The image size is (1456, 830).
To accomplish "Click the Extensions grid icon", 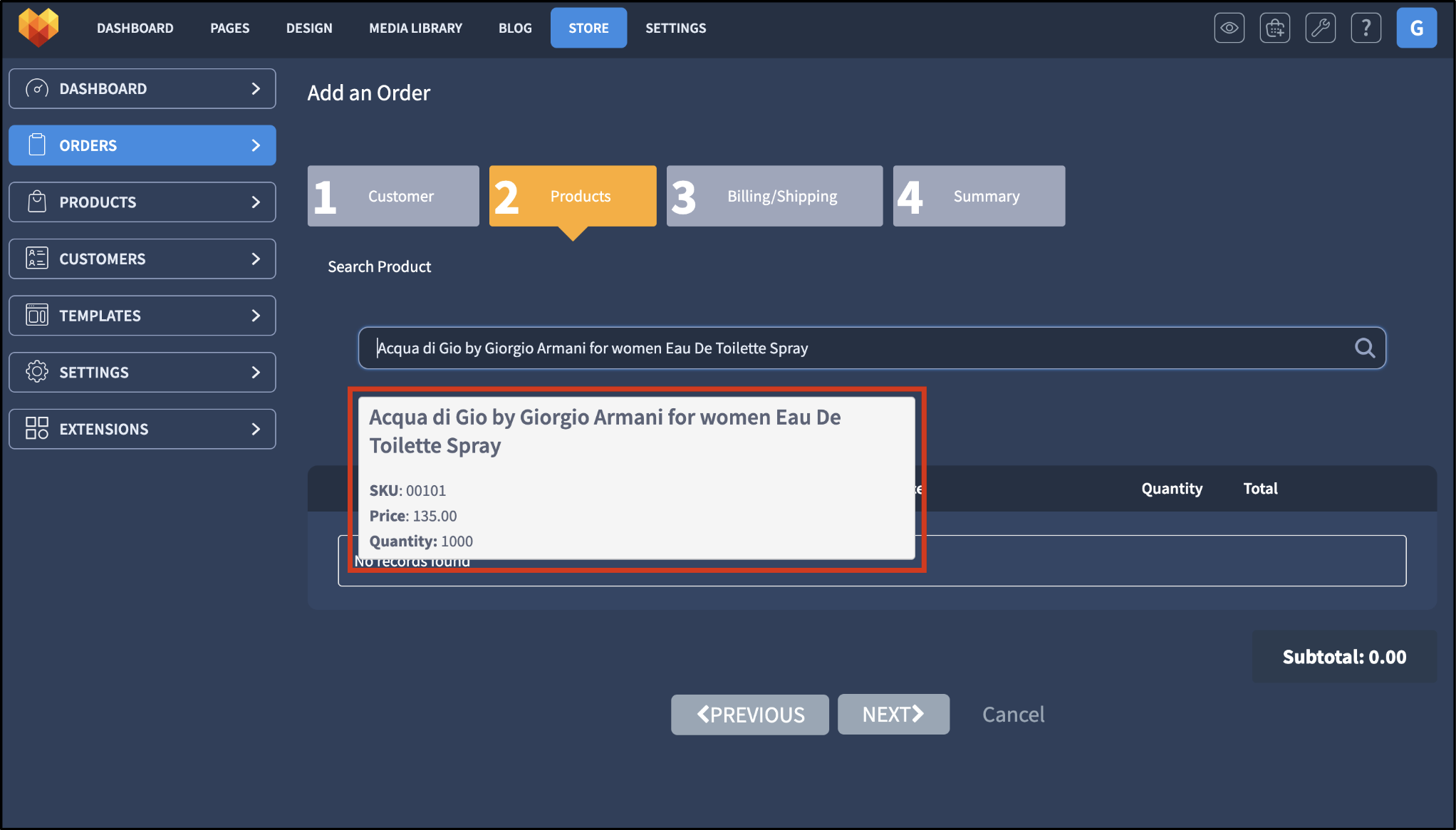I will [x=37, y=428].
